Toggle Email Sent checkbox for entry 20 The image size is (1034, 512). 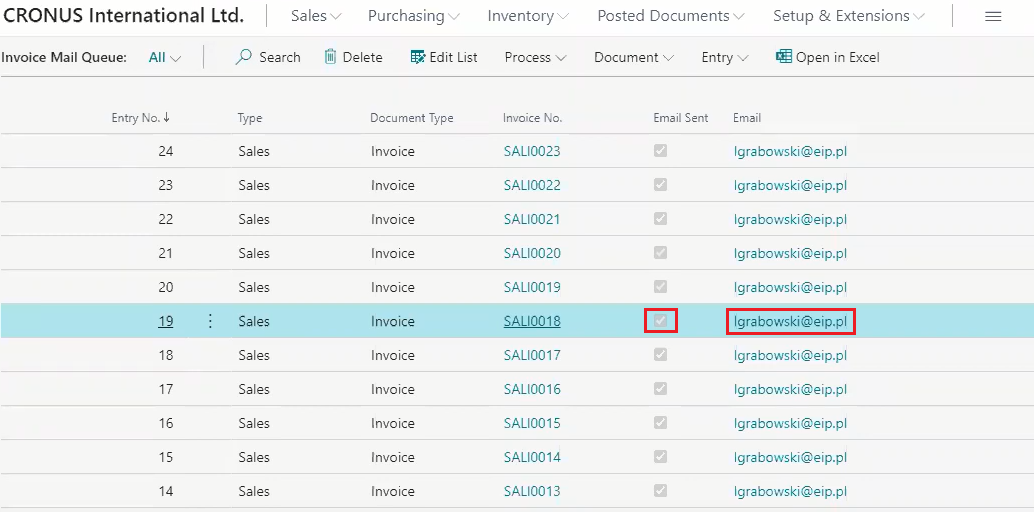660,287
